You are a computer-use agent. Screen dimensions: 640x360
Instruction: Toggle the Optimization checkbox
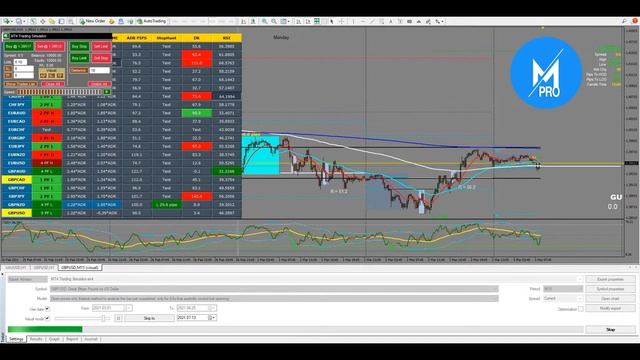pos(580,309)
